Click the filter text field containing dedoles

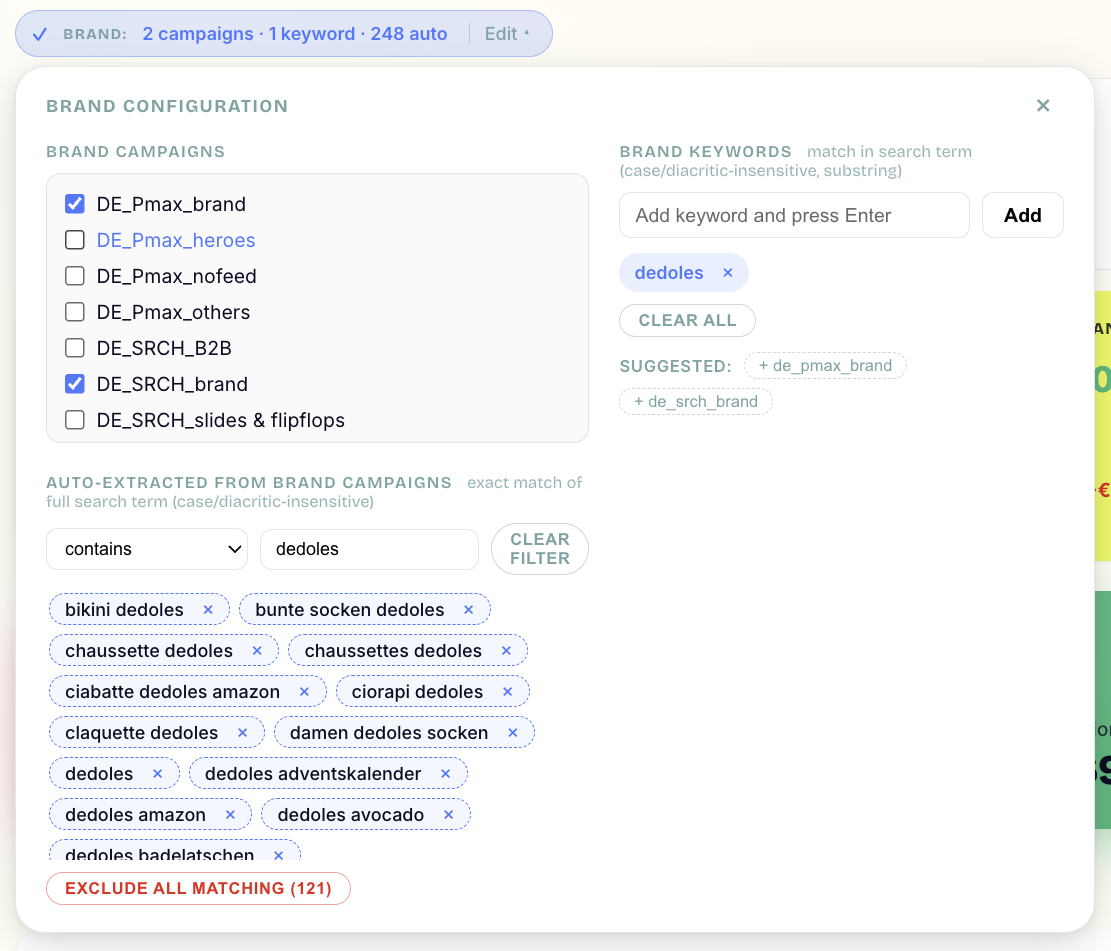(369, 549)
